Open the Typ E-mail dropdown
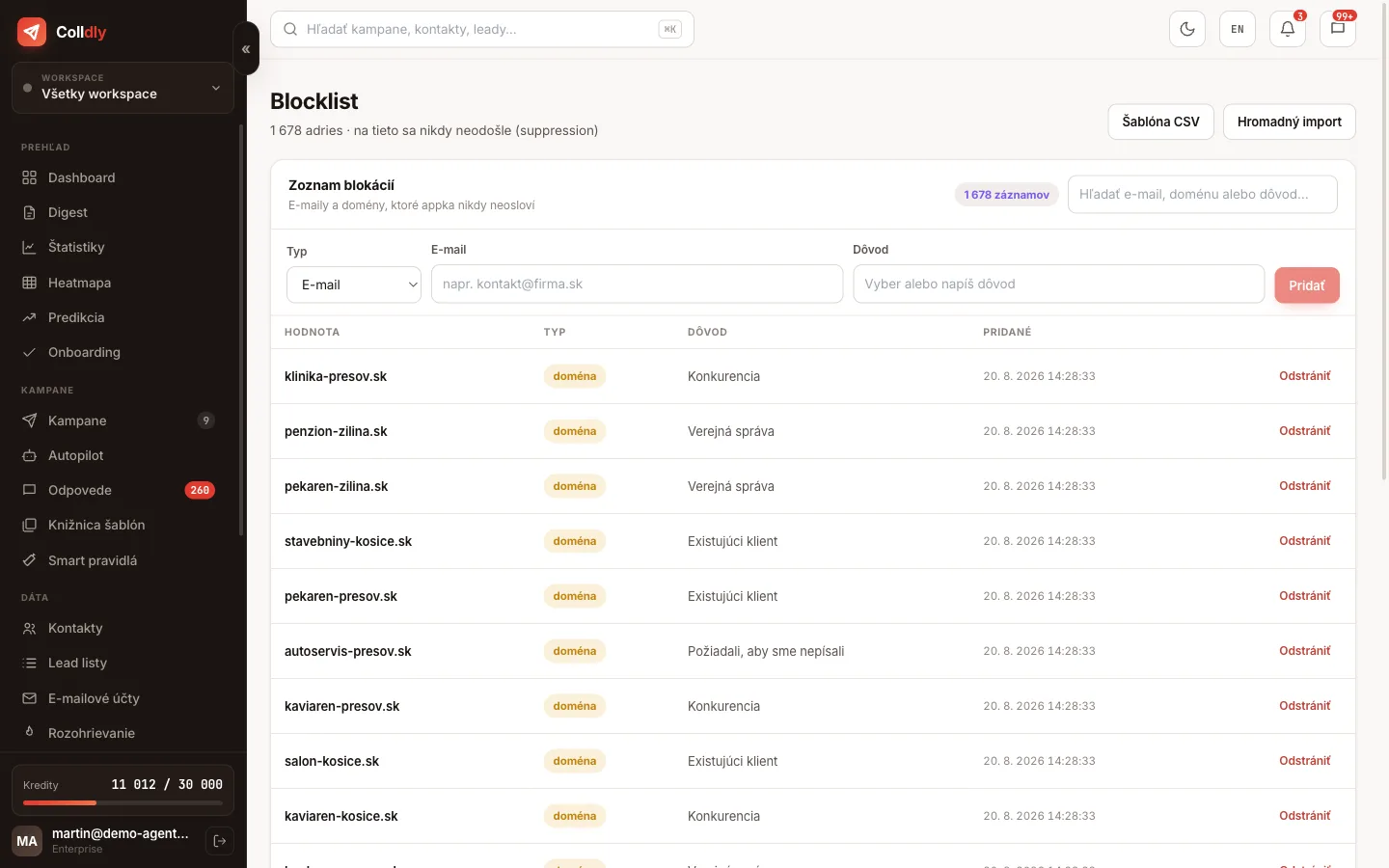1389x868 pixels. [354, 285]
